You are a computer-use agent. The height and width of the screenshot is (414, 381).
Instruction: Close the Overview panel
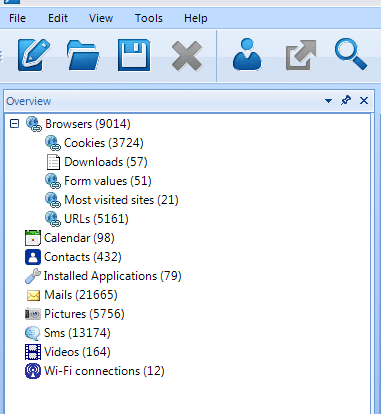[364, 100]
